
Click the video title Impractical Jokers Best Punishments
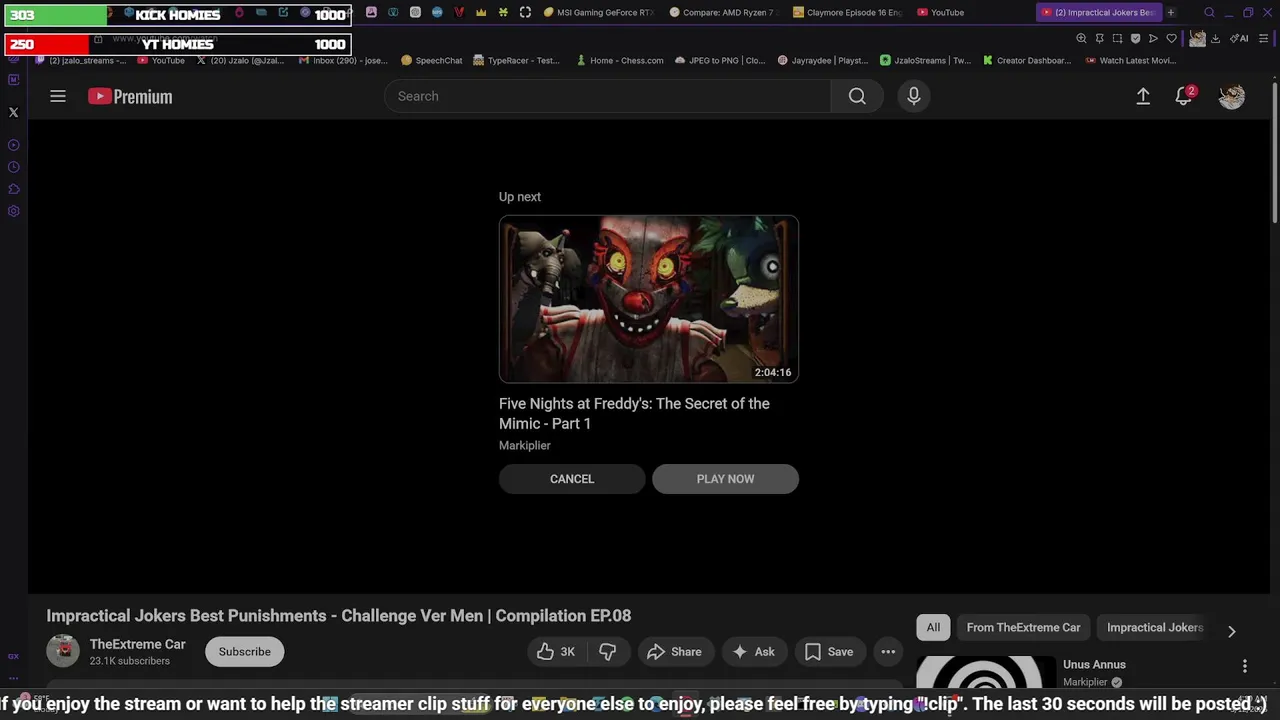(338, 615)
